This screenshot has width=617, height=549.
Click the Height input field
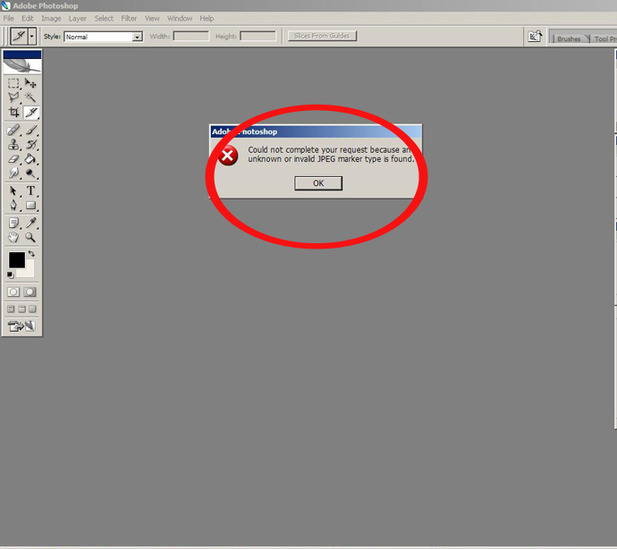(258, 36)
